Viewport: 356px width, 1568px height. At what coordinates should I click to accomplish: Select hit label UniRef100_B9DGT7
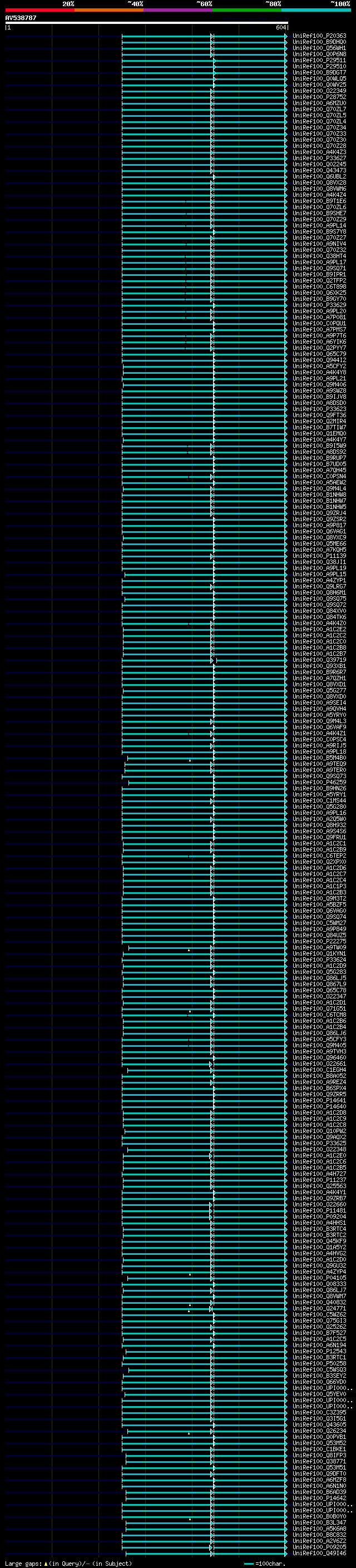click(319, 72)
